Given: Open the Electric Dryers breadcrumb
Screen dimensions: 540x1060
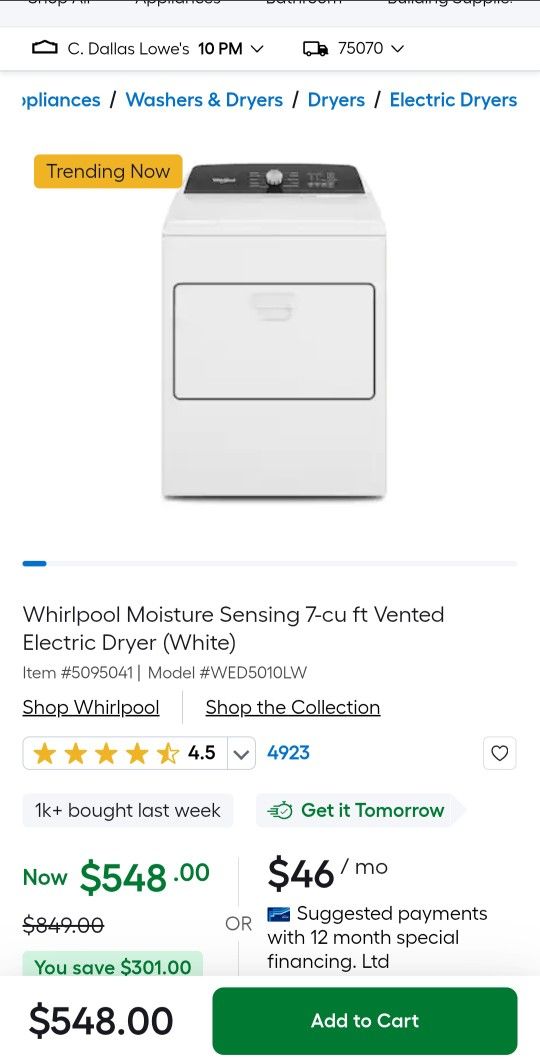Looking at the screenshot, I should (453, 100).
